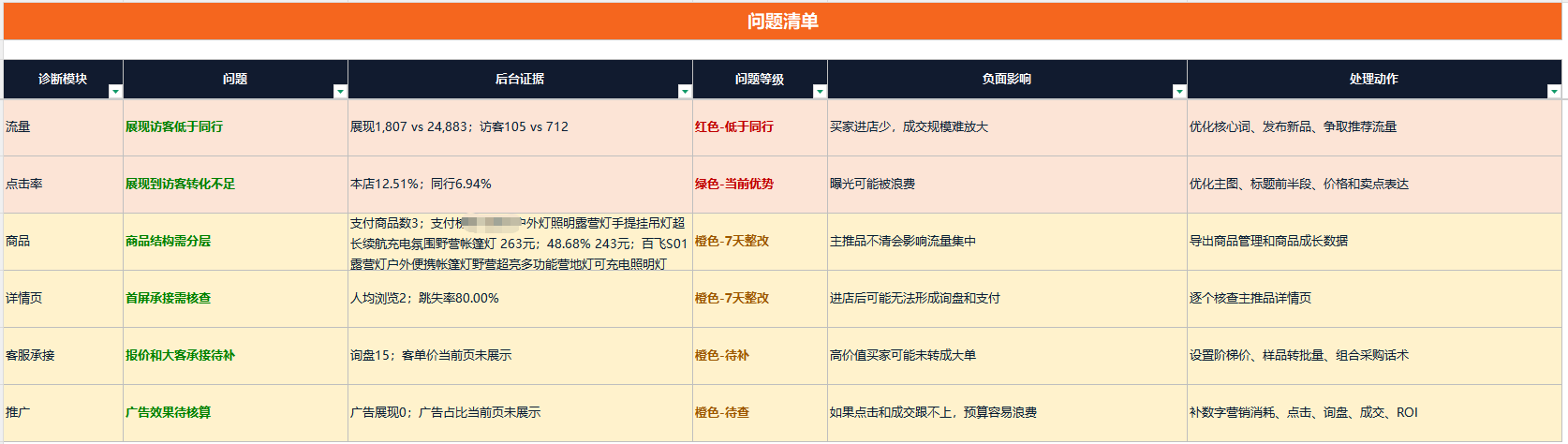Select the 商品结构需分层 issue cell

pyautogui.click(x=235, y=242)
